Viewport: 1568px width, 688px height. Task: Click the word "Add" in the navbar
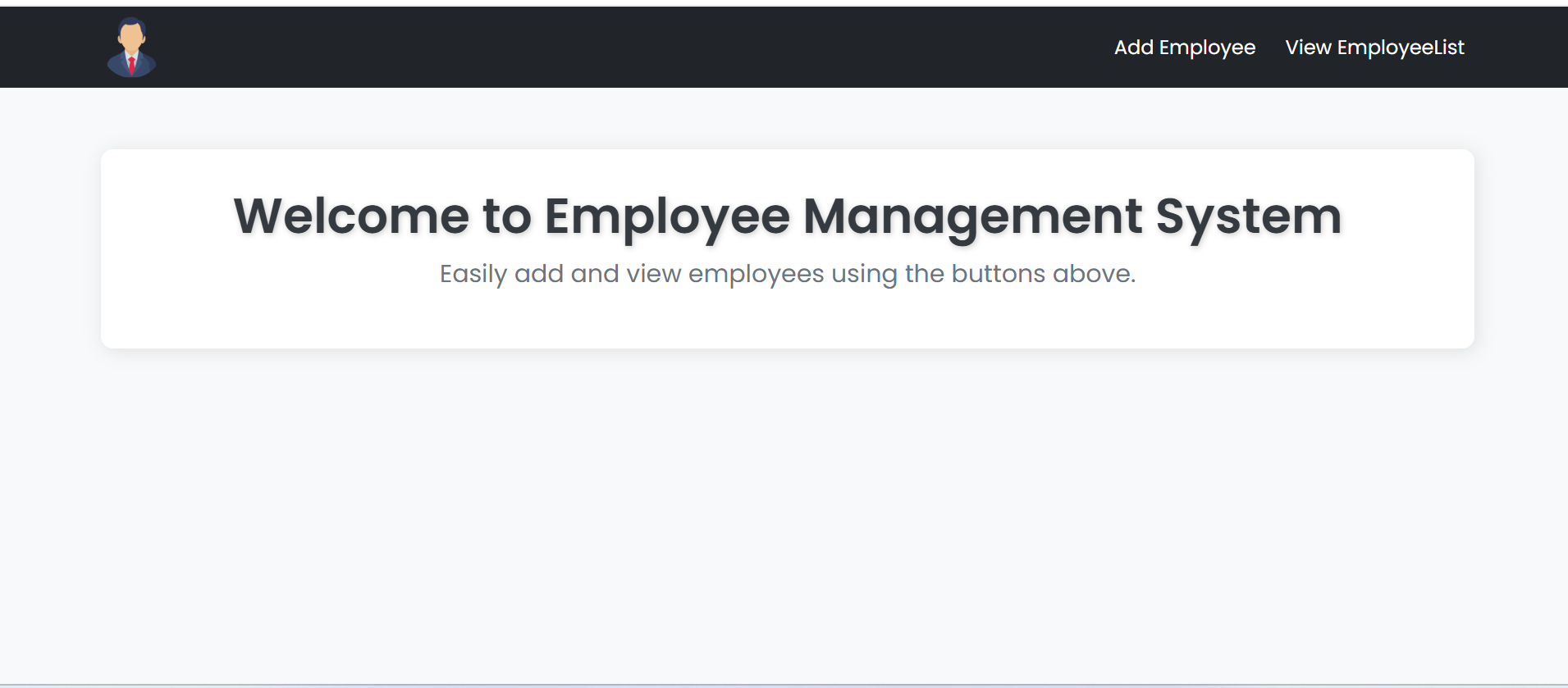(1133, 48)
